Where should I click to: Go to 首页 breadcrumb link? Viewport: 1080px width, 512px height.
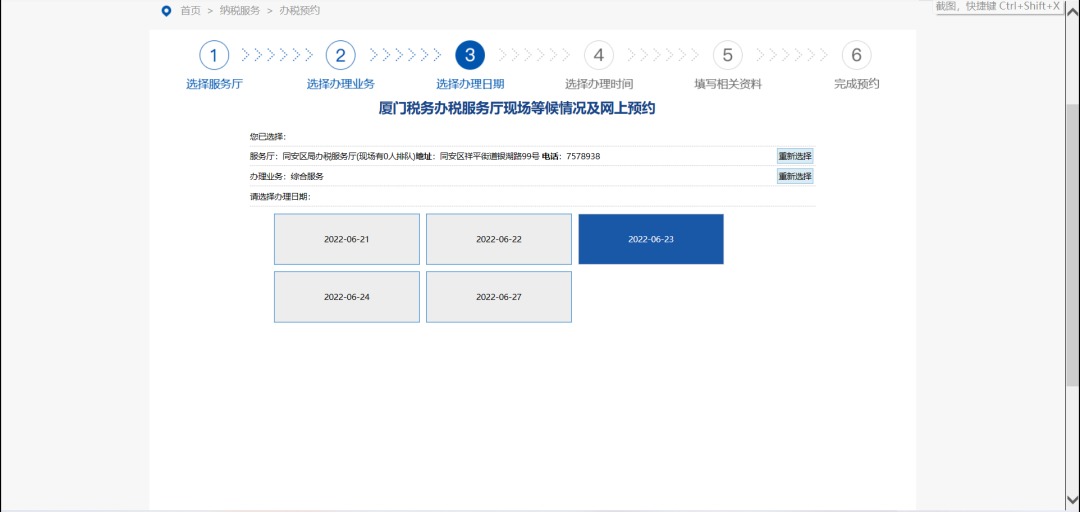[190, 10]
